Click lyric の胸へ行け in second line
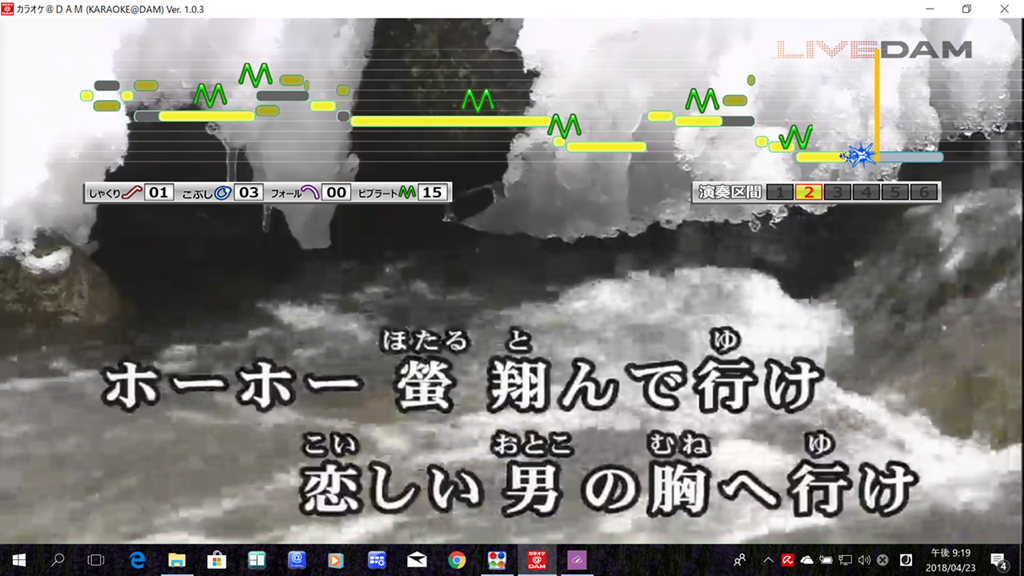The image size is (1024, 576). coord(750,488)
